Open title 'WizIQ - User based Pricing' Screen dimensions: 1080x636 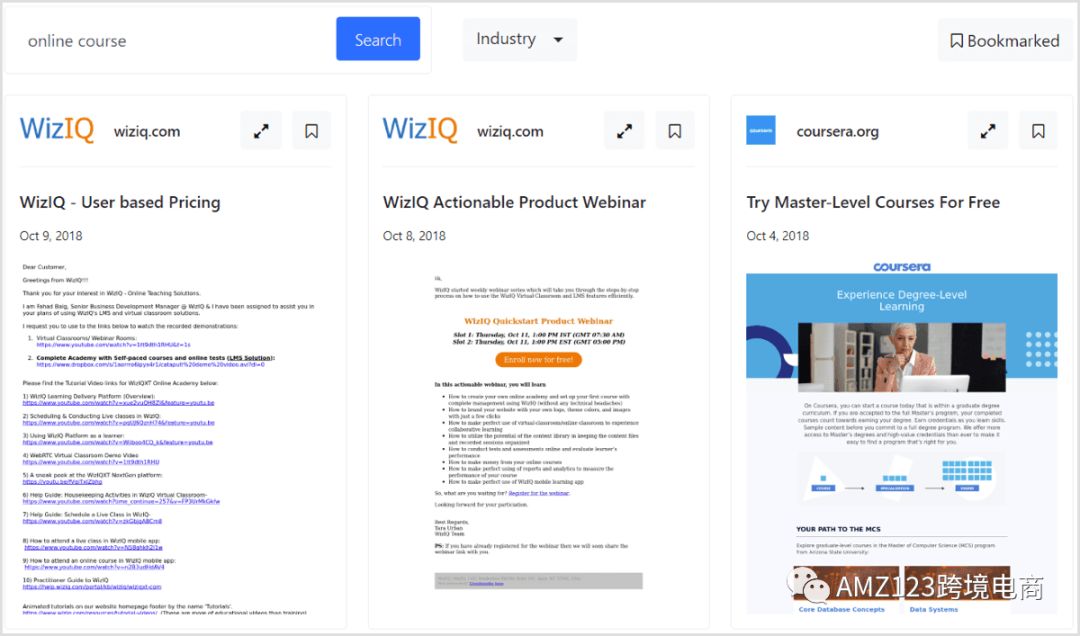(x=120, y=202)
